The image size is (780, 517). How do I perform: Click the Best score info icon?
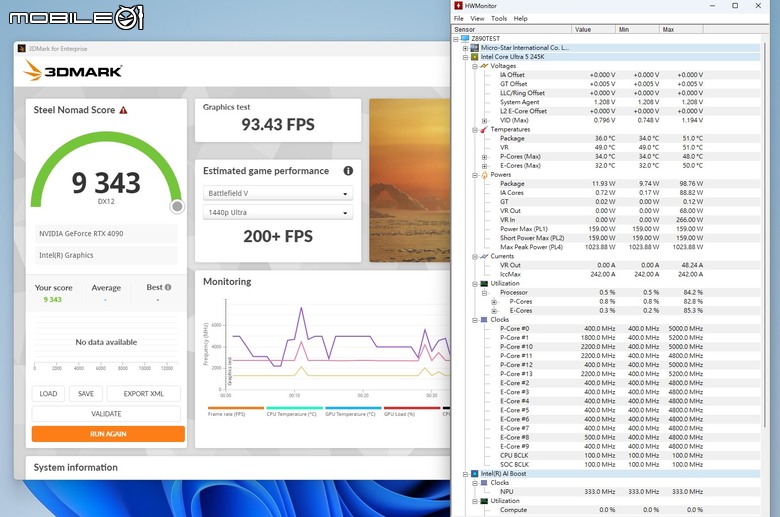tap(168, 287)
